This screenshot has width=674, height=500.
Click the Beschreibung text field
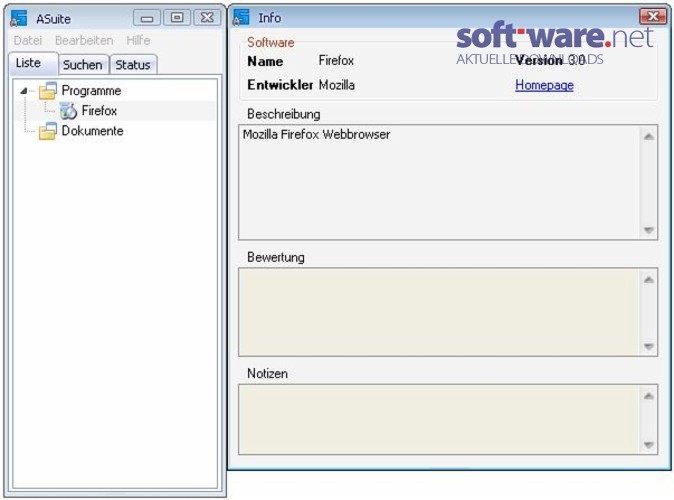click(x=448, y=182)
